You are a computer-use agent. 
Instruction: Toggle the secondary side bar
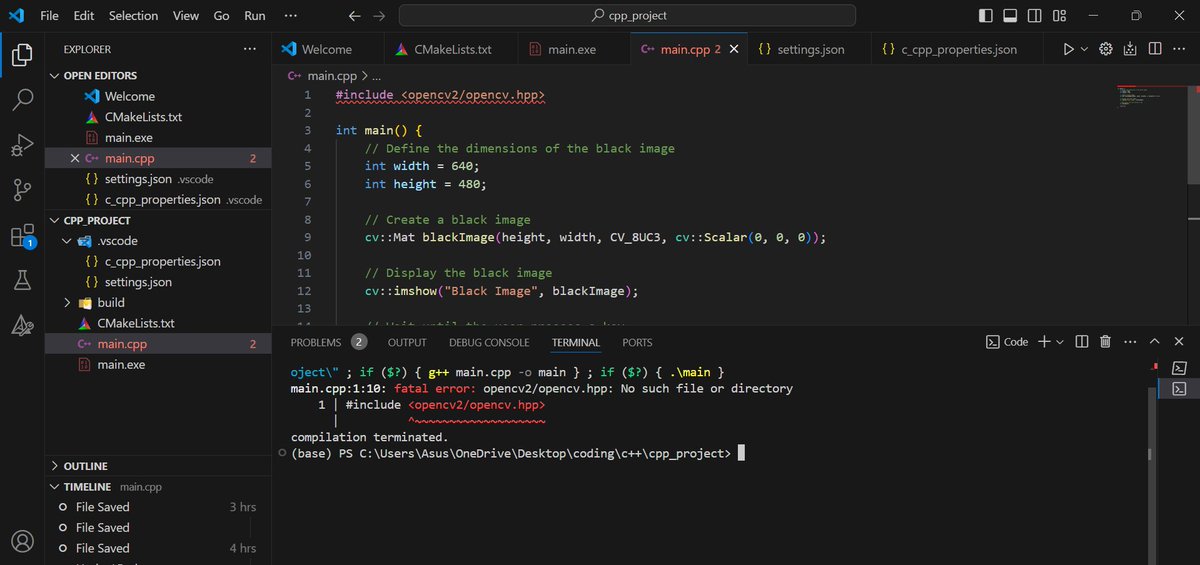click(x=1035, y=16)
